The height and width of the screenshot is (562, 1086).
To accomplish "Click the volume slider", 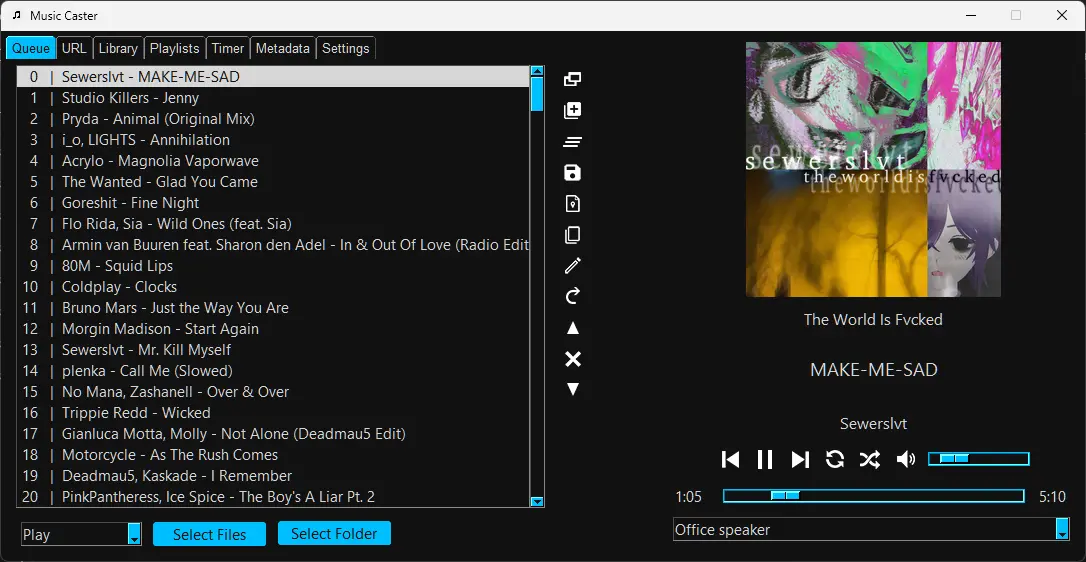I will [x=979, y=459].
